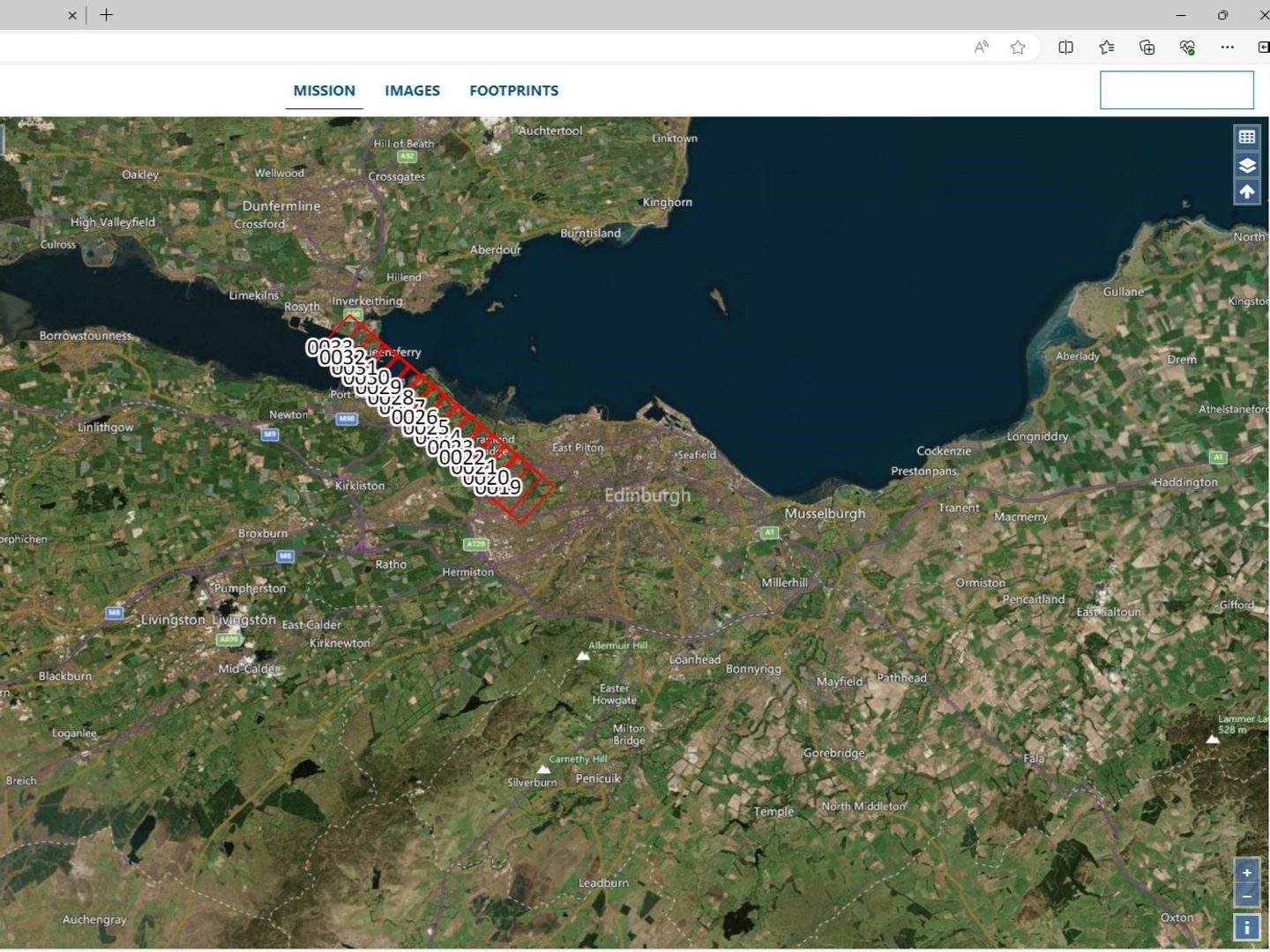
Task: Select the MISSION tab
Action: 324,90
